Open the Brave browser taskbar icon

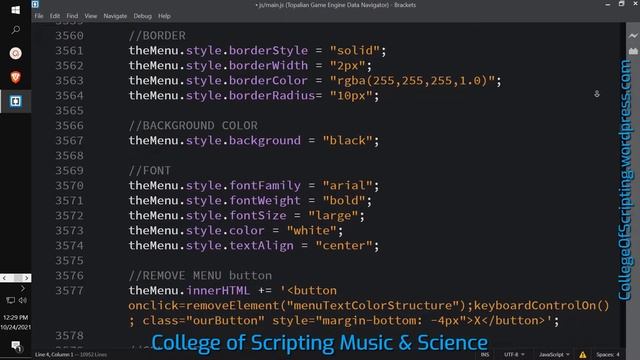(16, 77)
